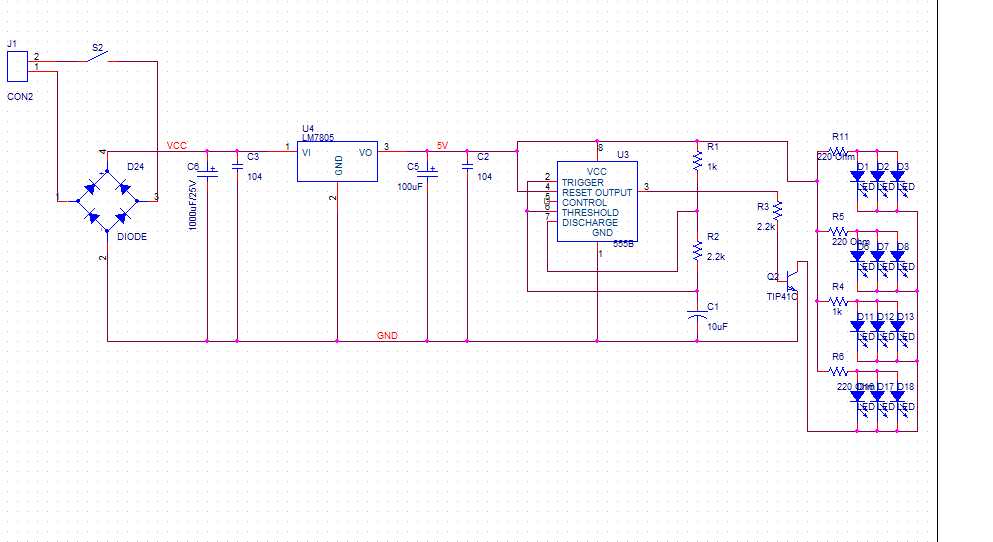Select the U3 555 timer body

point(597,201)
